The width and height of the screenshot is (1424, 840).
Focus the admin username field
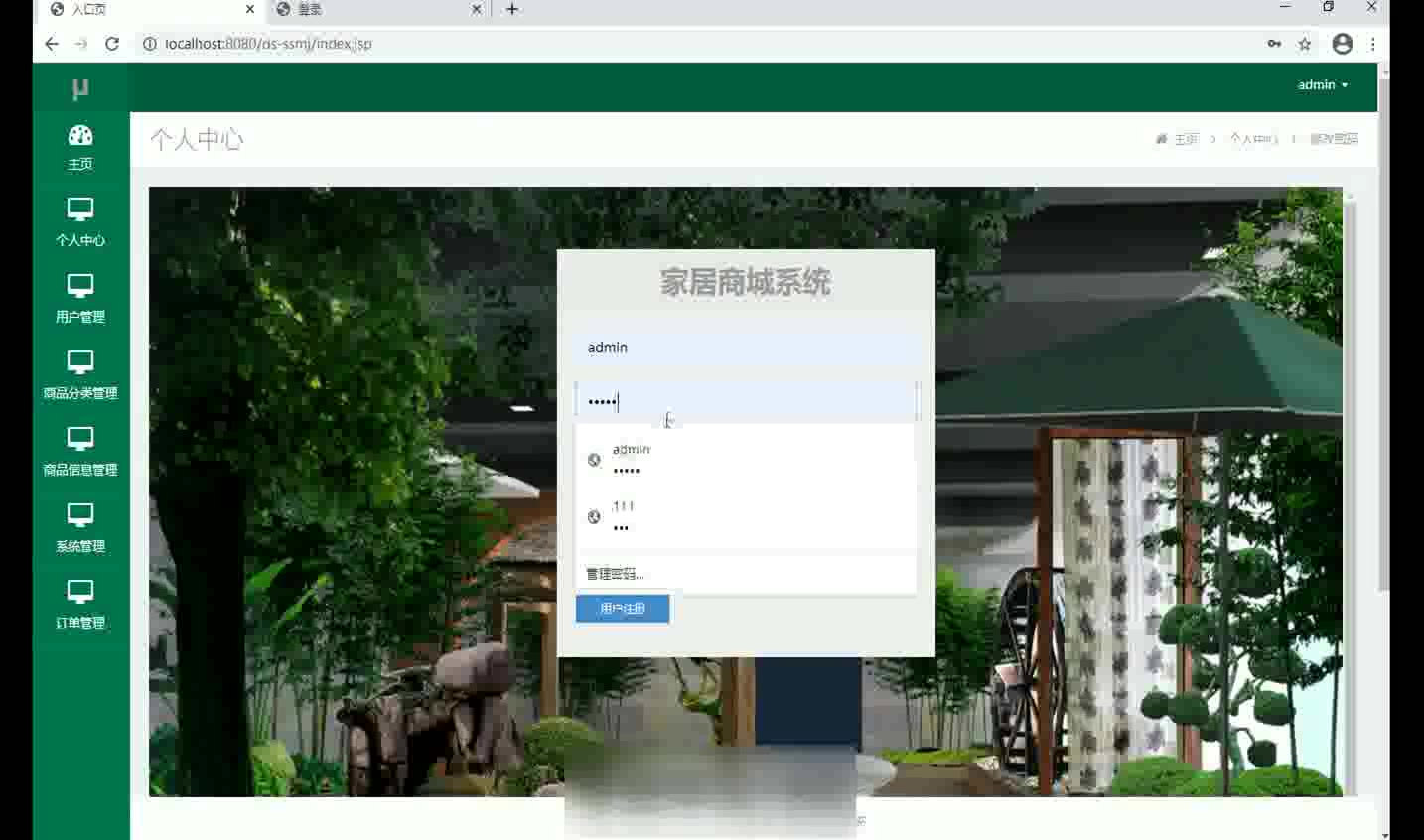coord(746,348)
